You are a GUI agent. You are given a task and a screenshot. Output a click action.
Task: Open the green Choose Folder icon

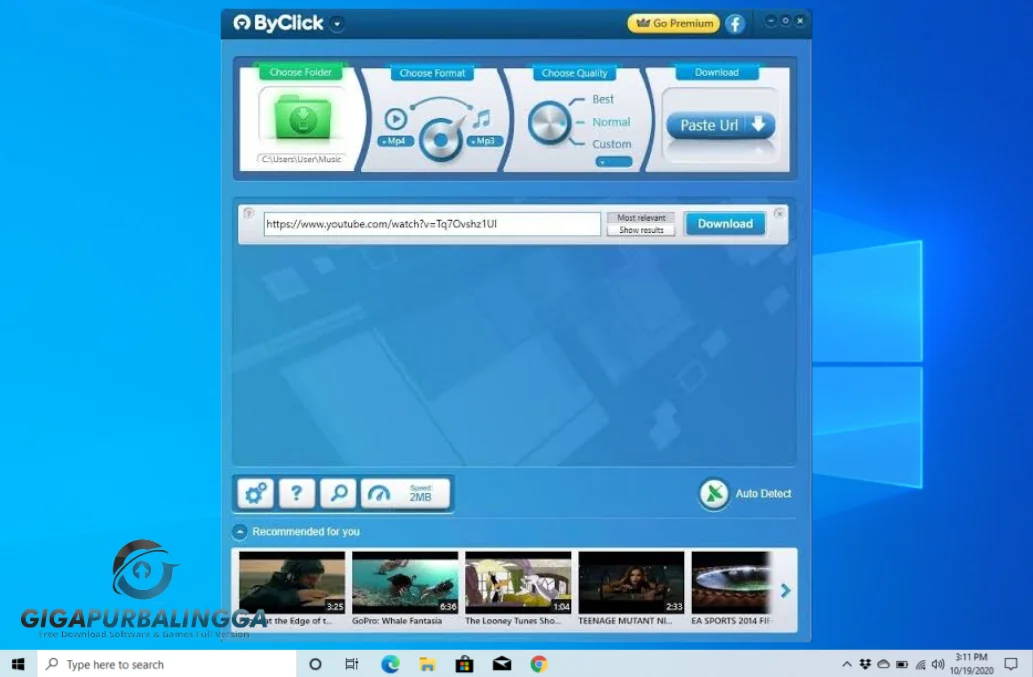pos(302,117)
